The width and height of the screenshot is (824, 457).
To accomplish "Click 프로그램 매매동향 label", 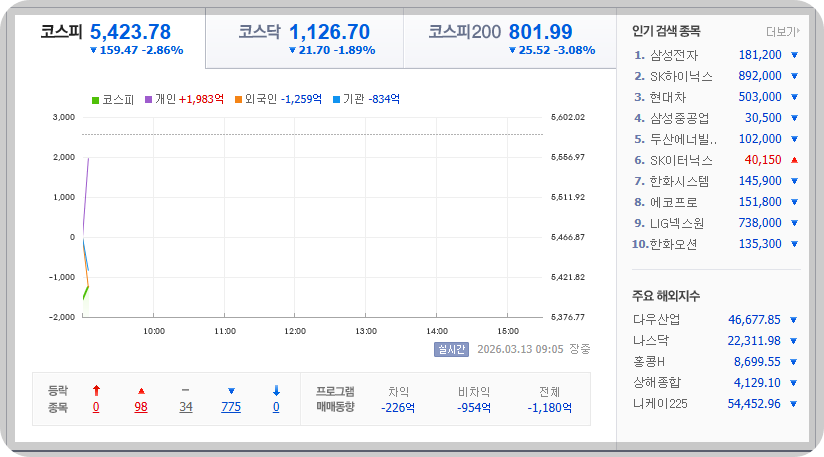I will tap(335, 399).
